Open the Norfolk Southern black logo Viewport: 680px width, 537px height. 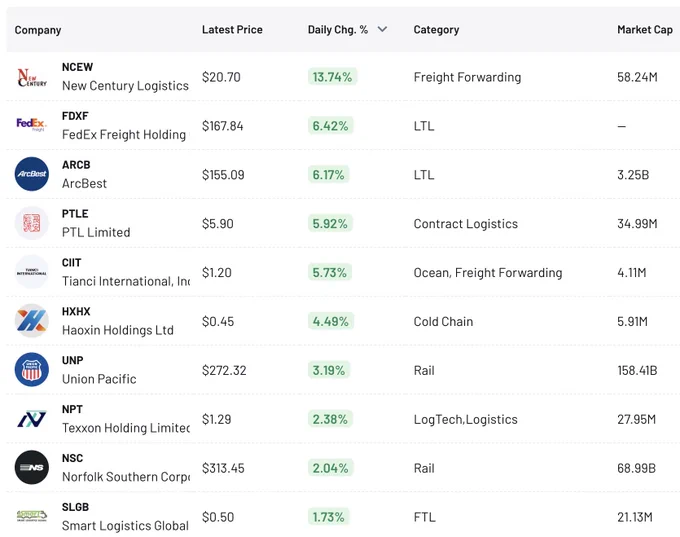[32, 468]
